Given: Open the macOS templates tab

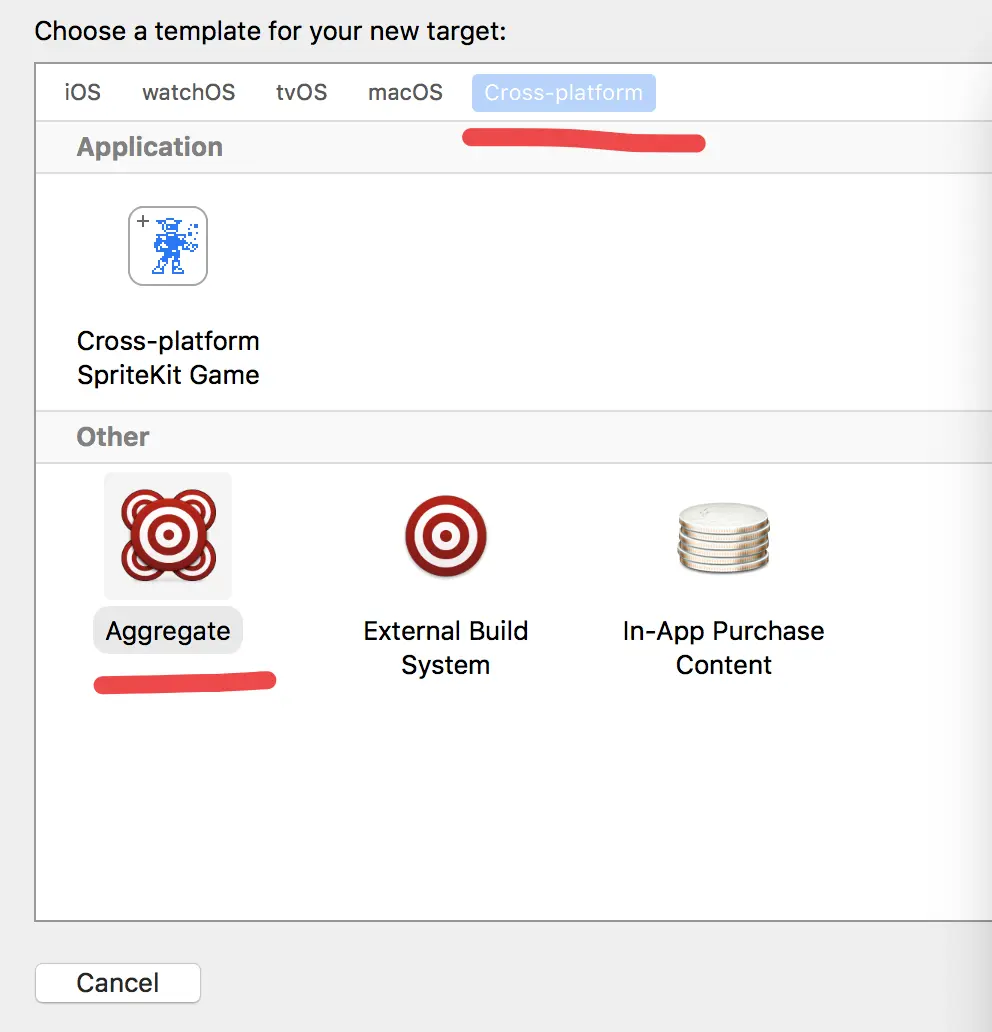Looking at the screenshot, I should (405, 93).
